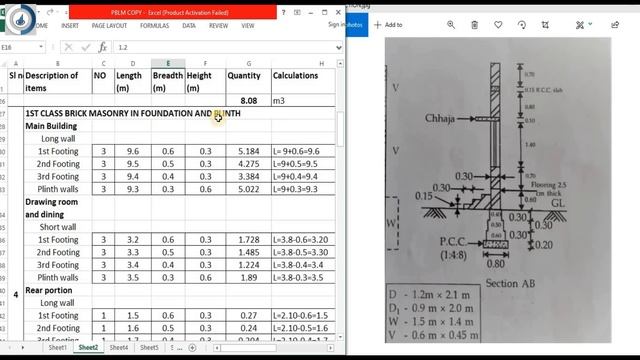Delete the image with trash icon
Viewport: 640px width, 360px height.
pyautogui.click(x=474, y=25)
